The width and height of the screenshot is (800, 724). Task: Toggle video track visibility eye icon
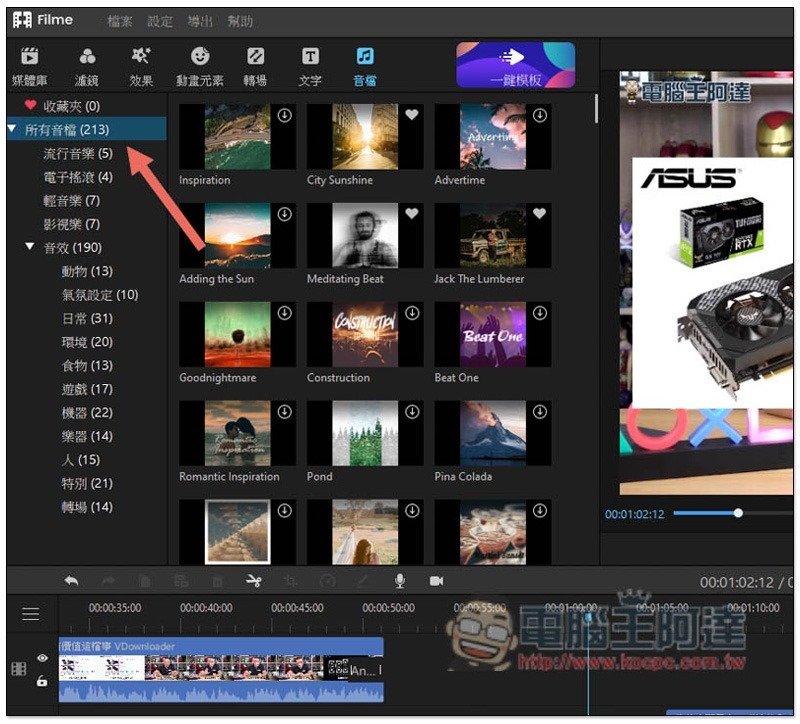(42, 658)
